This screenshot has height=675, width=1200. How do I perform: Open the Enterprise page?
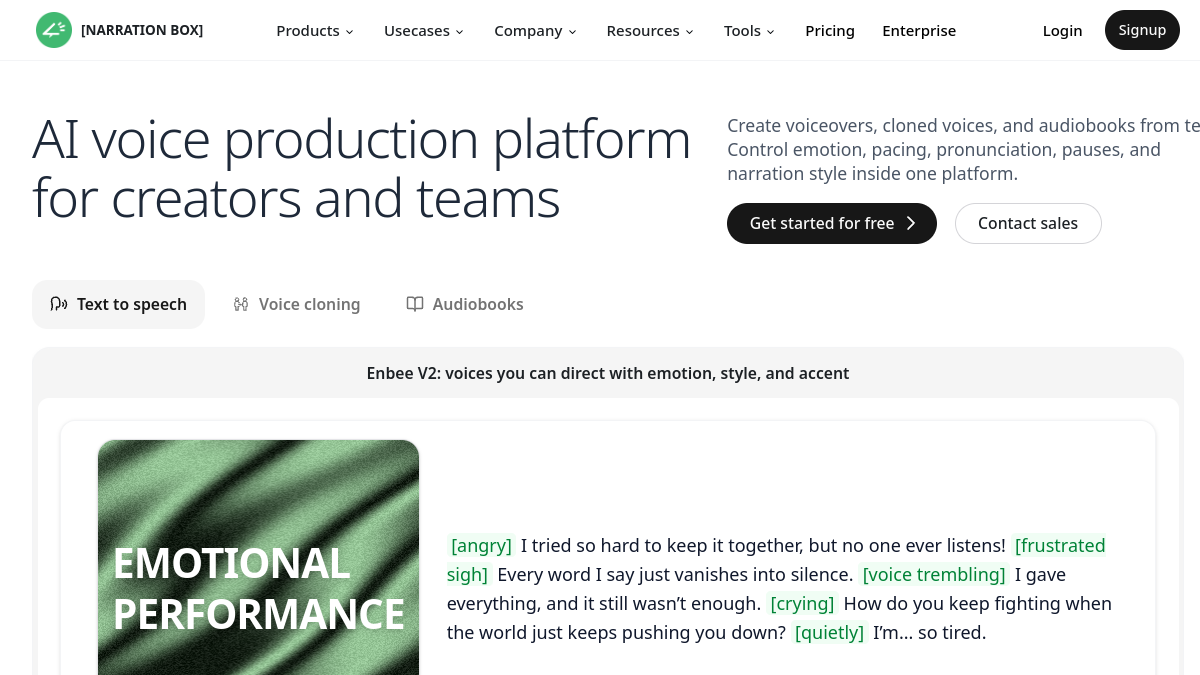point(919,31)
